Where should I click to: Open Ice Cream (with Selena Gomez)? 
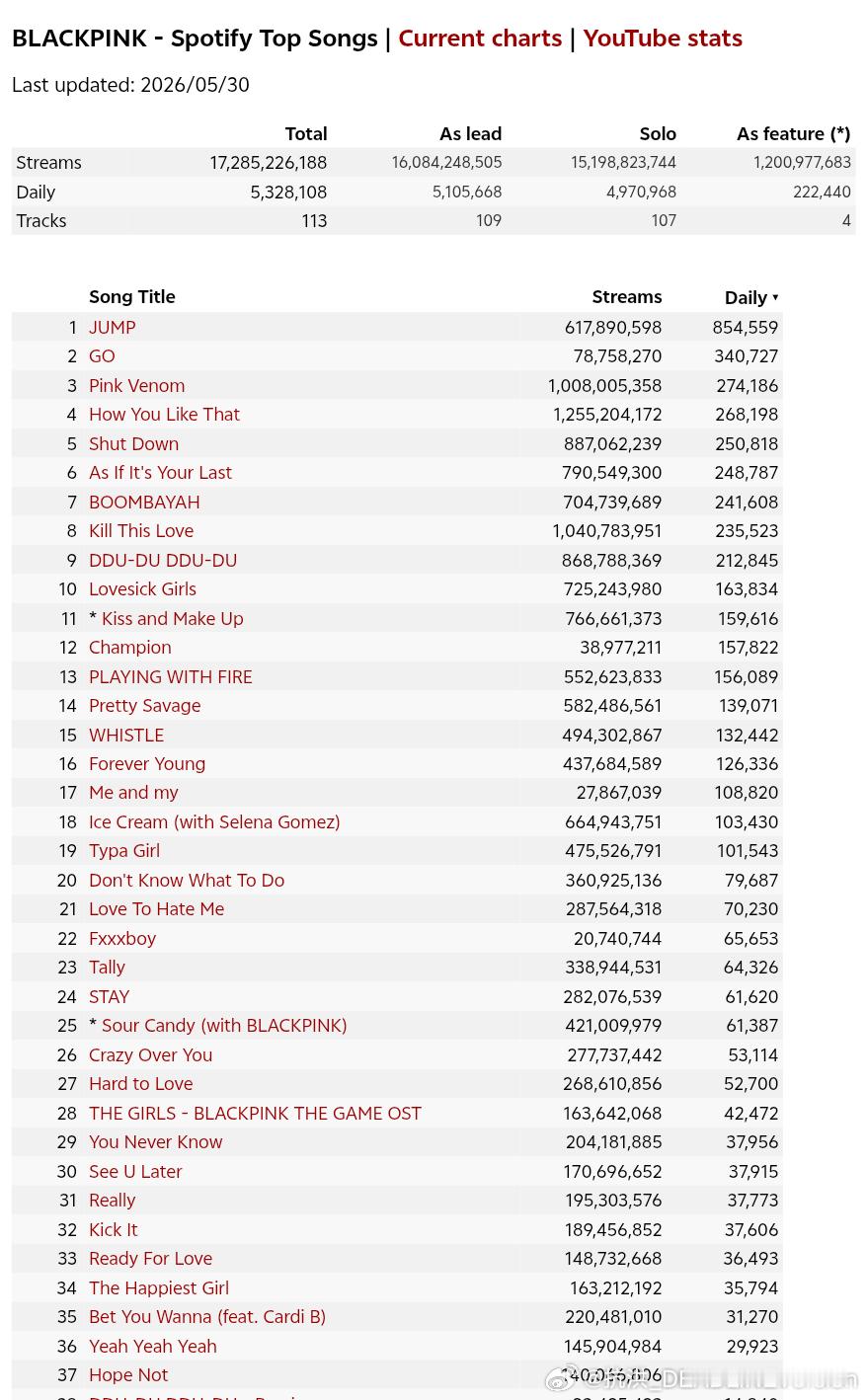[x=214, y=821]
